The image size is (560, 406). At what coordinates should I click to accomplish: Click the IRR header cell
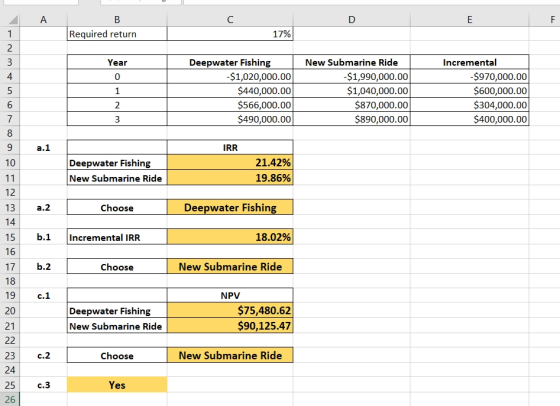point(230,147)
